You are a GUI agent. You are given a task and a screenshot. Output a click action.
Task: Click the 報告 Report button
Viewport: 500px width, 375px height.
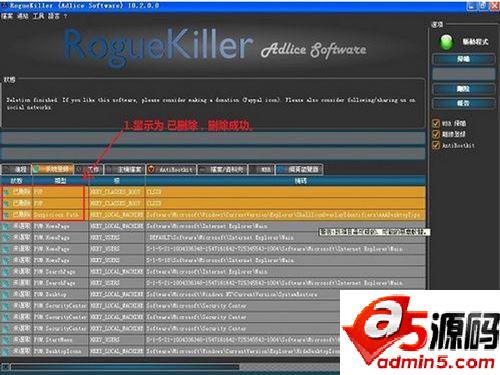tap(463, 103)
